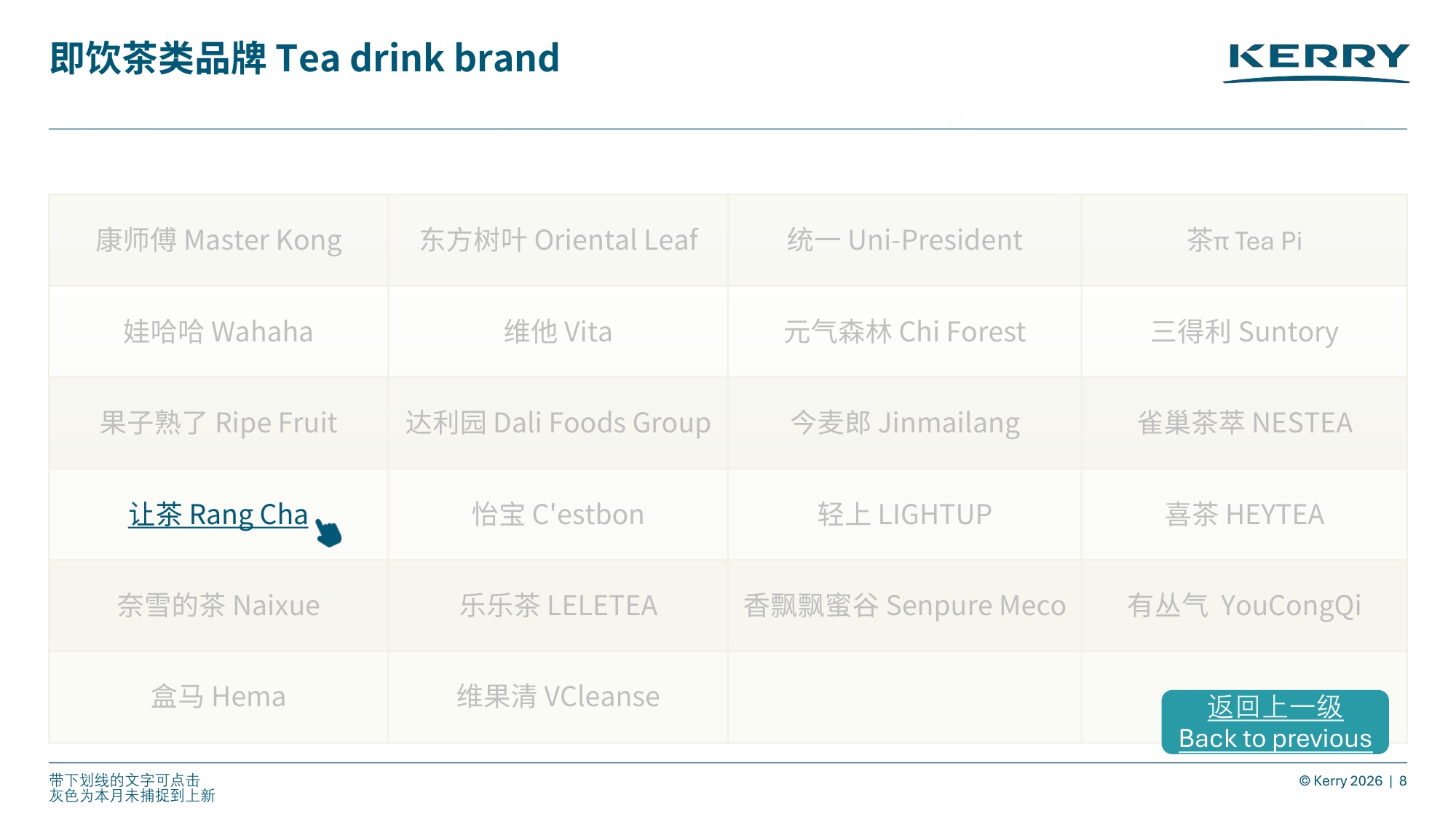Image resolution: width=1456 pixels, height=819 pixels.
Task: Click the 维他 Vita cell
Action: (558, 332)
